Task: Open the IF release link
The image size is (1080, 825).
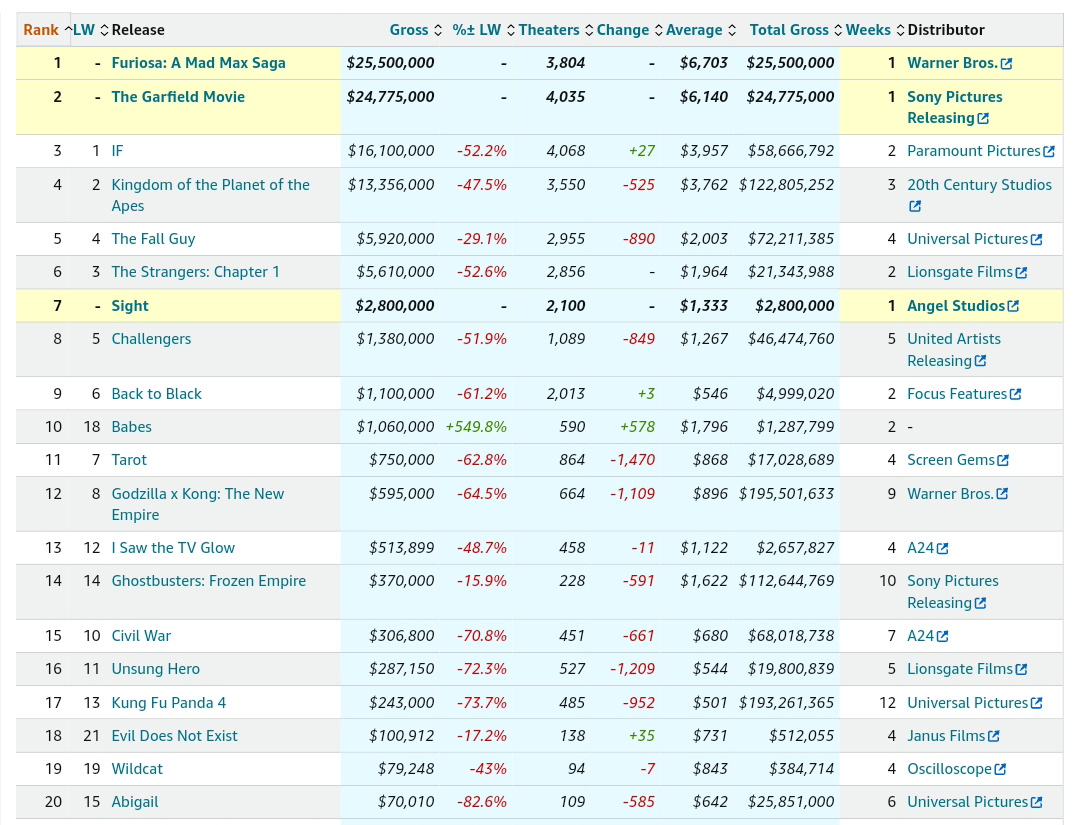Action: tap(117, 151)
